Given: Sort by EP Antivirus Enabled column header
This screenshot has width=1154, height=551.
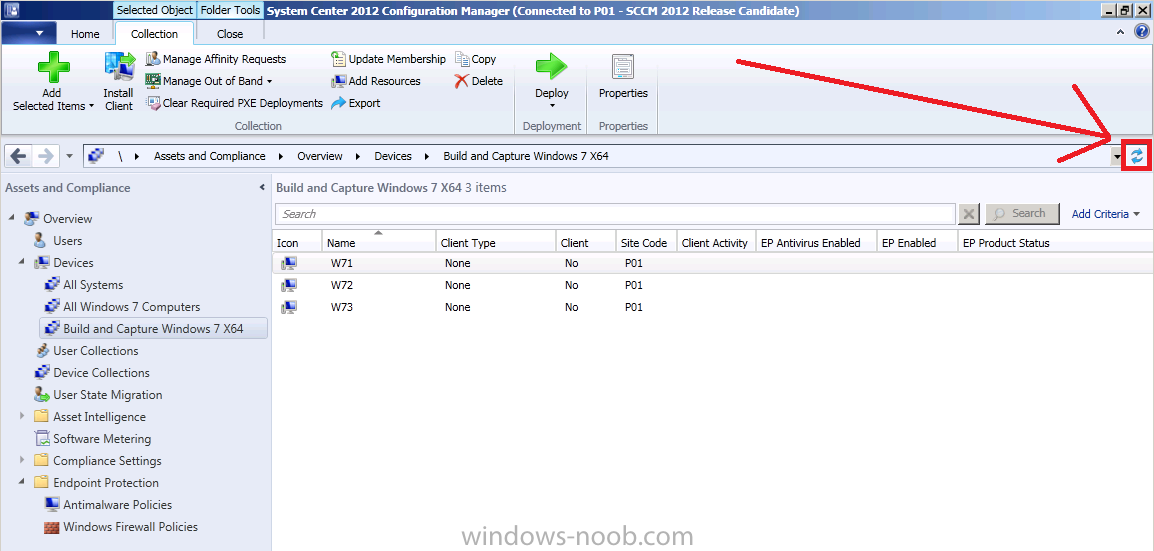Looking at the screenshot, I should click(816, 242).
